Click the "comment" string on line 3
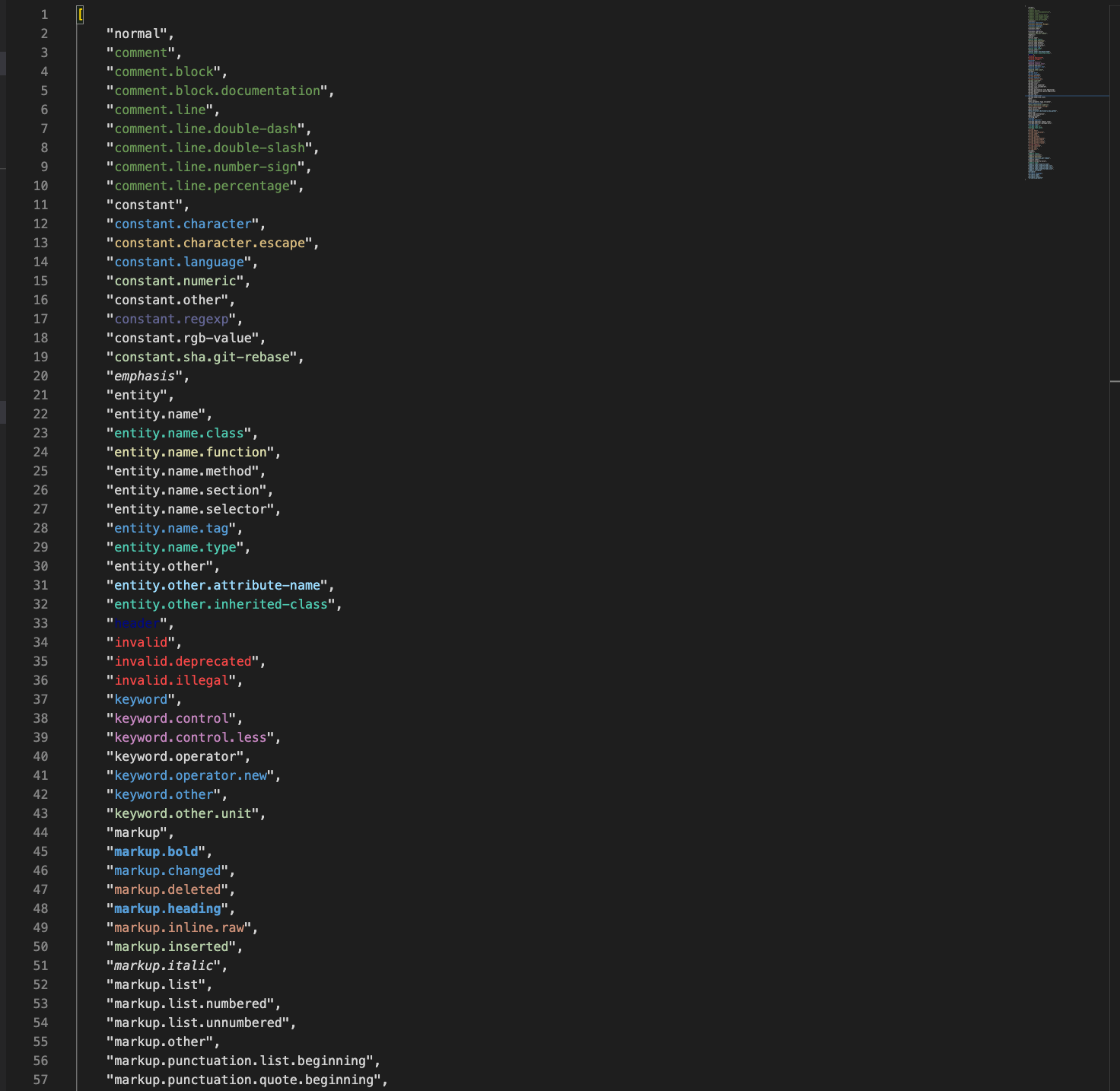Screen dimensions: 1120x1091 [141, 52]
